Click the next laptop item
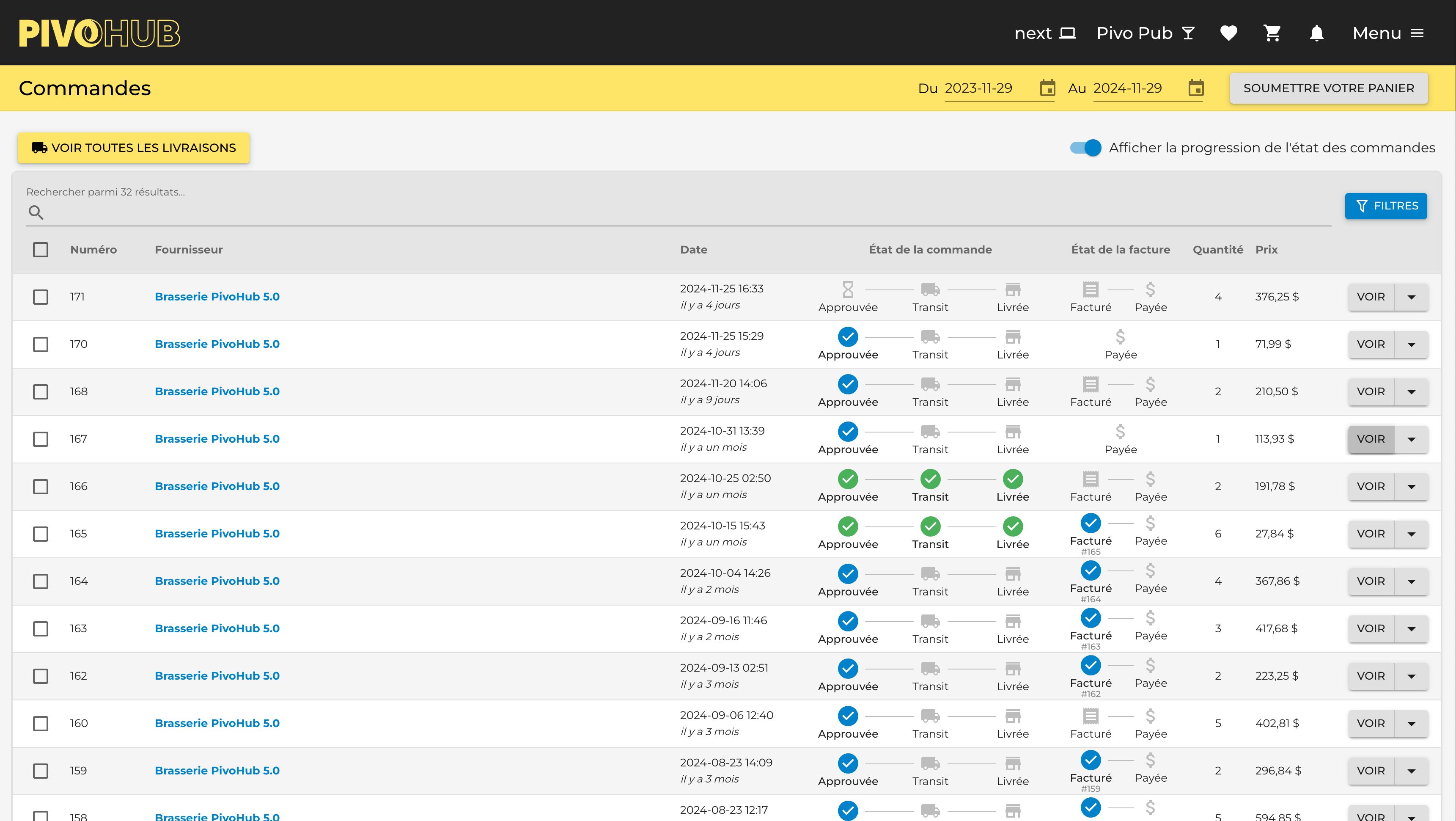The width and height of the screenshot is (1456, 821). click(x=1044, y=33)
